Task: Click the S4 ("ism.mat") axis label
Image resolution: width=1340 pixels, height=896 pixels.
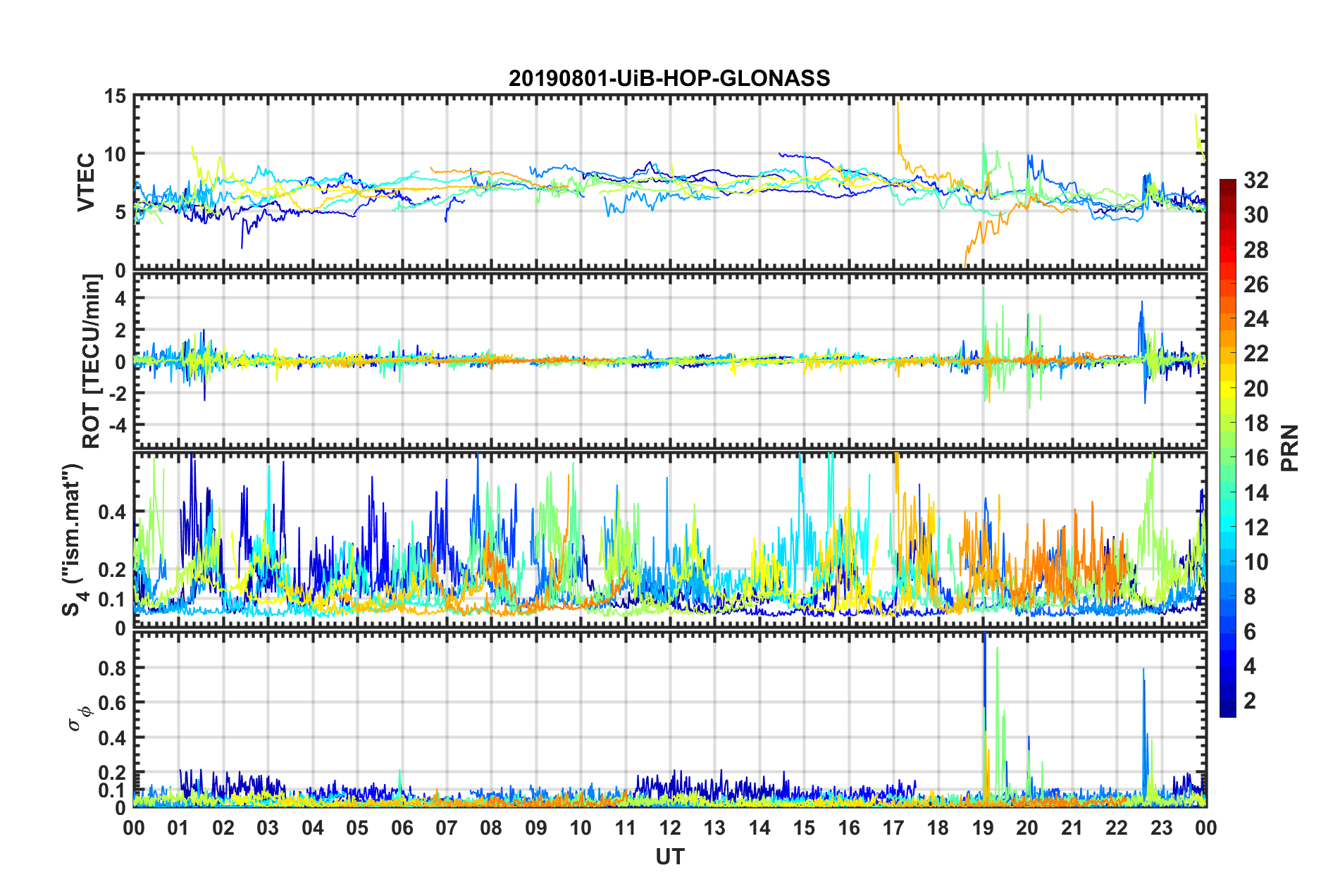Action: click(73, 540)
